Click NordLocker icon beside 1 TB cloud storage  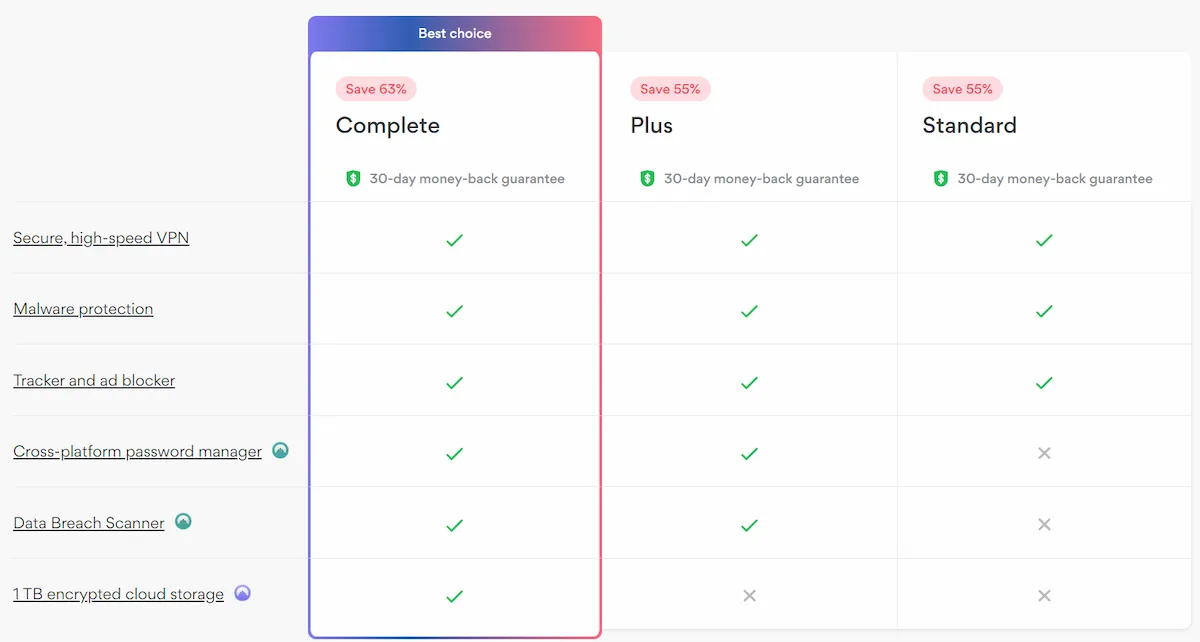(x=242, y=593)
